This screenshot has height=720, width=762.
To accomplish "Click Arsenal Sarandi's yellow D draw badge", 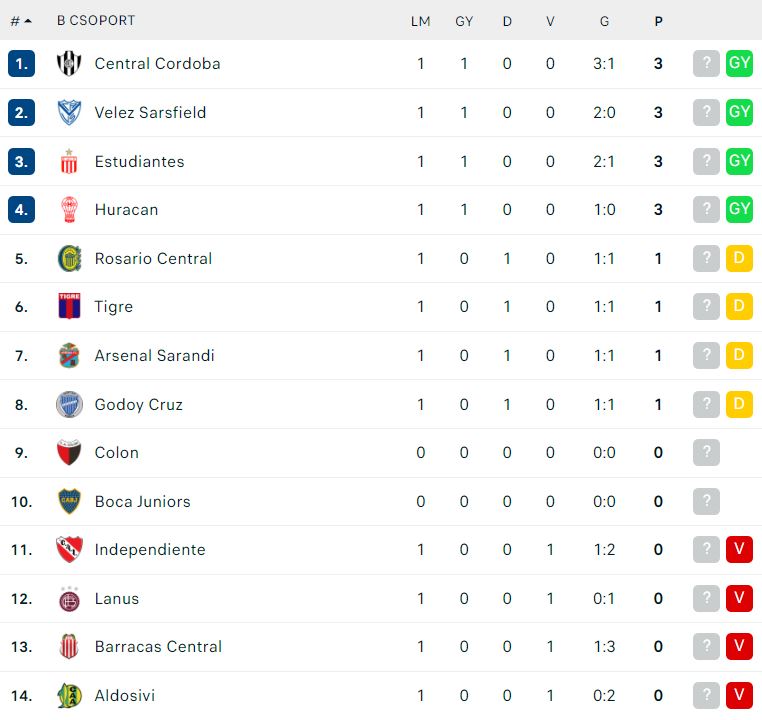I will point(739,355).
